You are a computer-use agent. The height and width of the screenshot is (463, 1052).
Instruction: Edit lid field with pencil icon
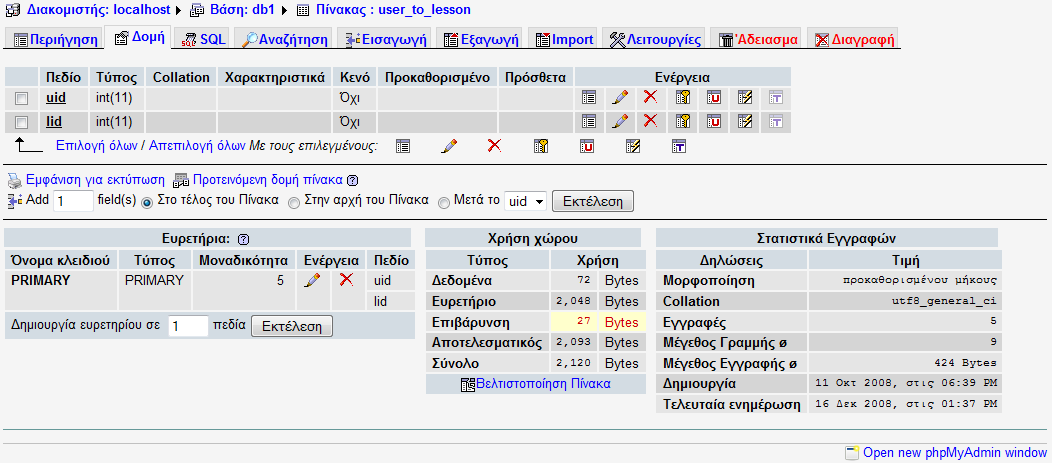pyautogui.click(x=620, y=121)
